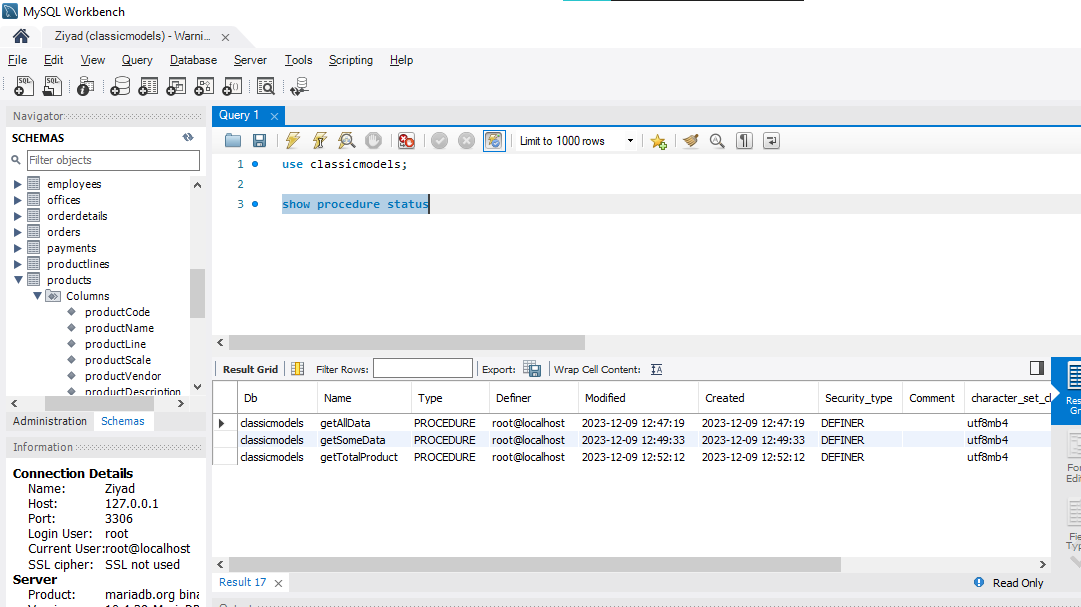Select the getSomeData procedure cell
The image size is (1081, 607).
pyautogui.click(x=363, y=440)
